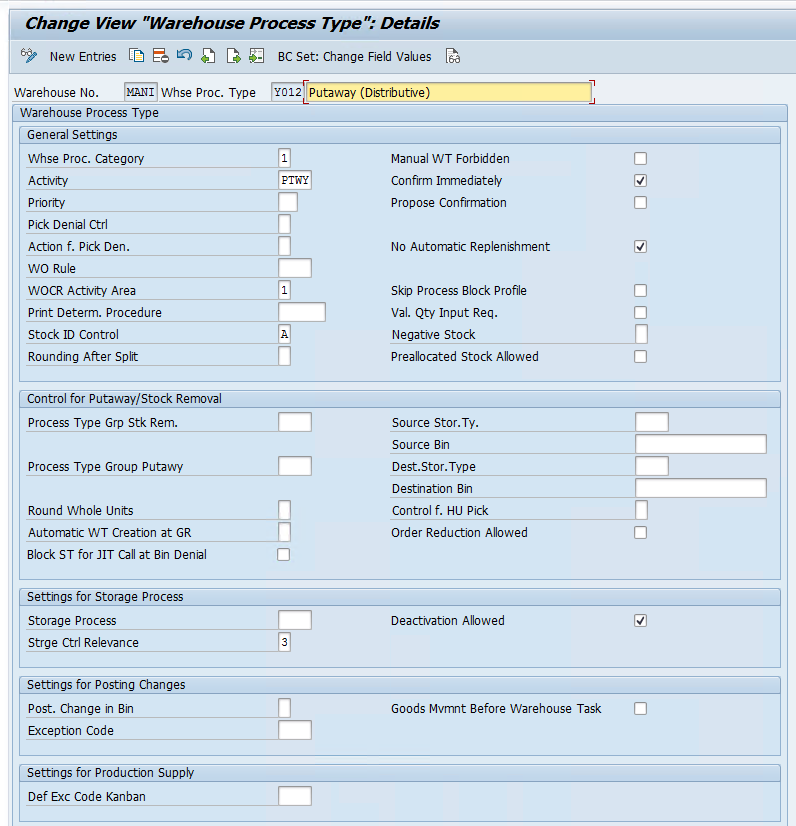The width and height of the screenshot is (796, 826).
Task: Select the Action f. Pick Den. field
Action: point(284,246)
